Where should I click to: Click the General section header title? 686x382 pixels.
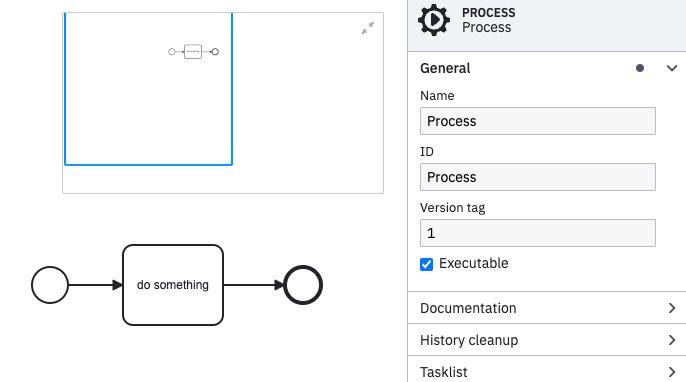pos(445,68)
